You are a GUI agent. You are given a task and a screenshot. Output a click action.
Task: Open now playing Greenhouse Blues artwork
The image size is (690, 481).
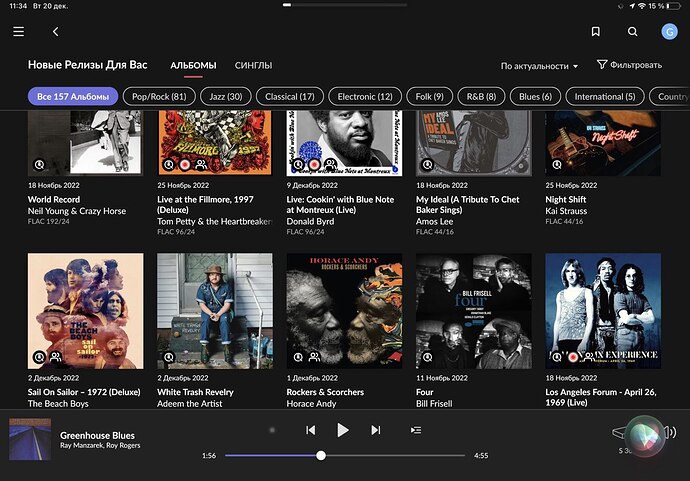[x=30, y=439]
